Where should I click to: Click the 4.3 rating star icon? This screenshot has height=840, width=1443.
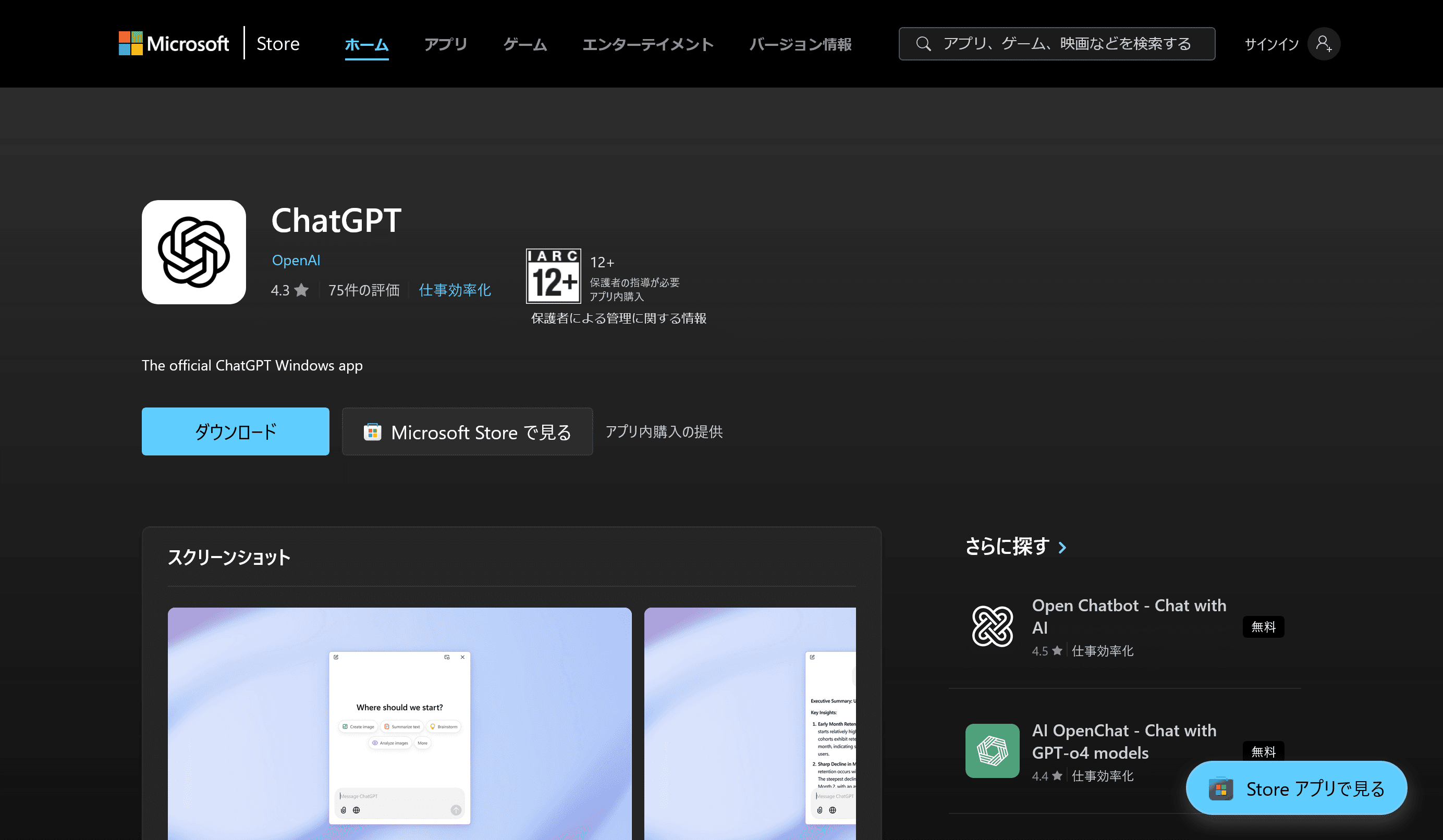(x=301, y=290)
